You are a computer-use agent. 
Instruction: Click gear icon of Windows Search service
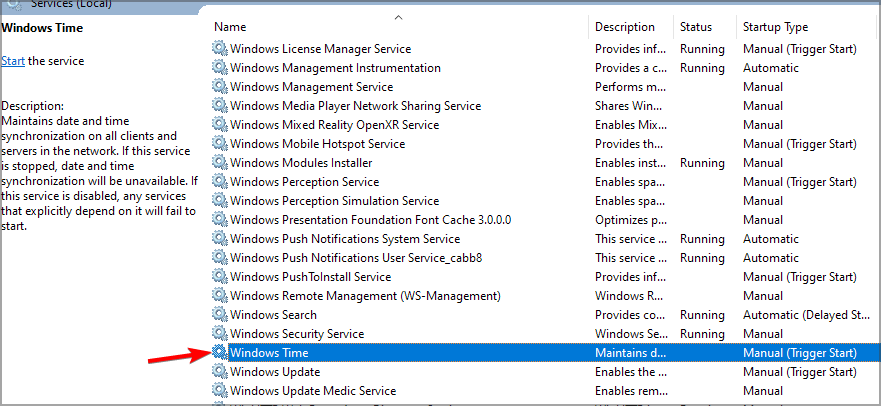[x=219, y=314]
